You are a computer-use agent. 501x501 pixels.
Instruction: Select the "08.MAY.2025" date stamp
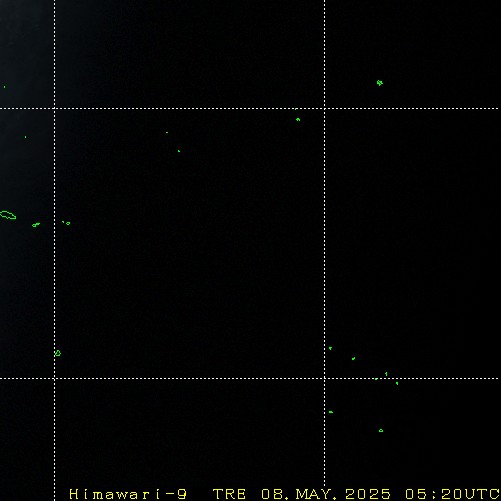click(326, 493)
